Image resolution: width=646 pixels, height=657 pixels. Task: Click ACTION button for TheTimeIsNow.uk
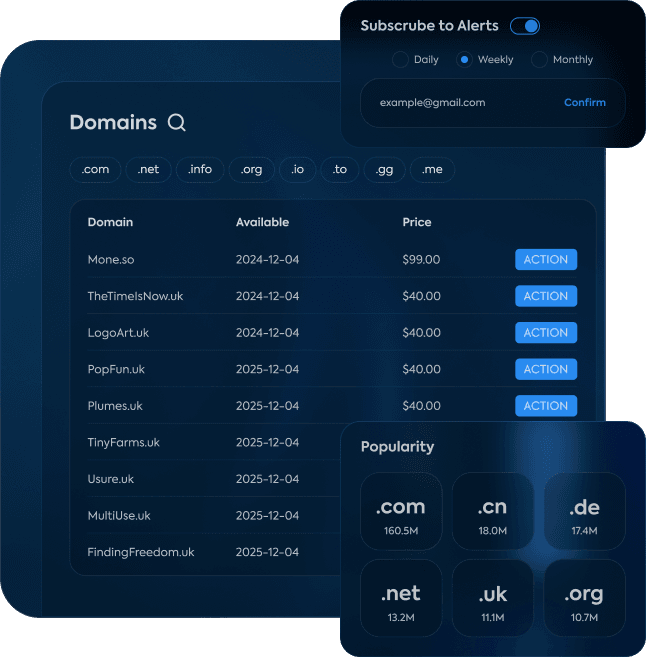[546, 296]
